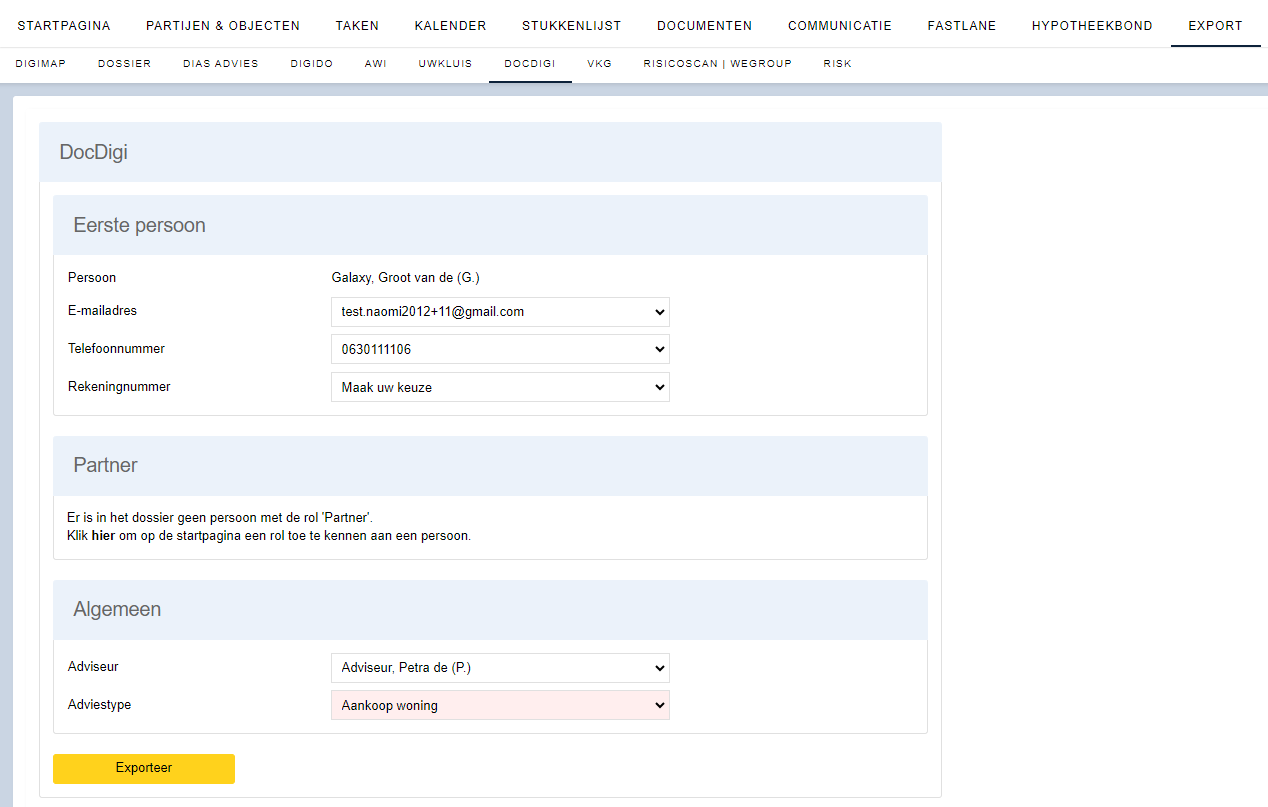
Task: Go to Partijen & Objecten tab
Action: 223,26
